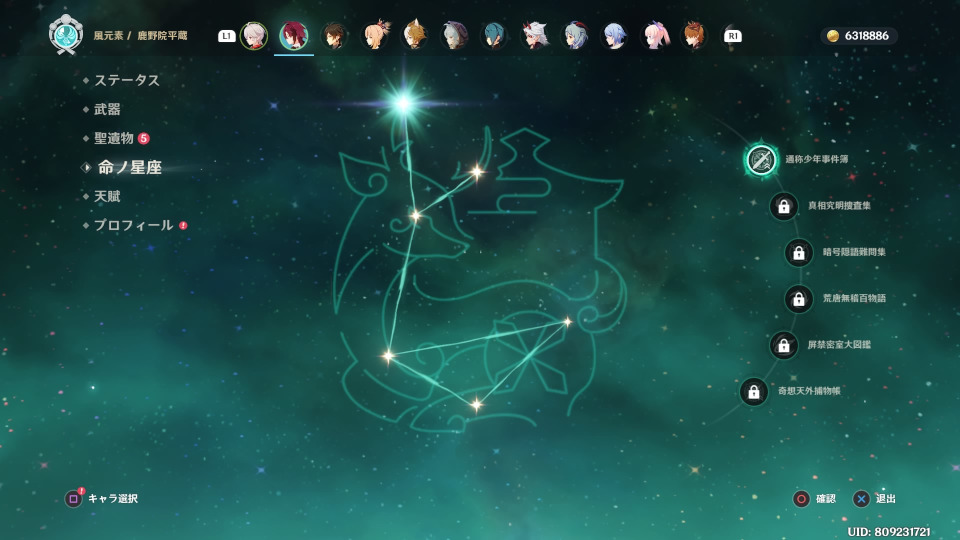Click the red alert badge on プロフィール
The height and width of the screenshot is (540, 960).
point(183,225)
